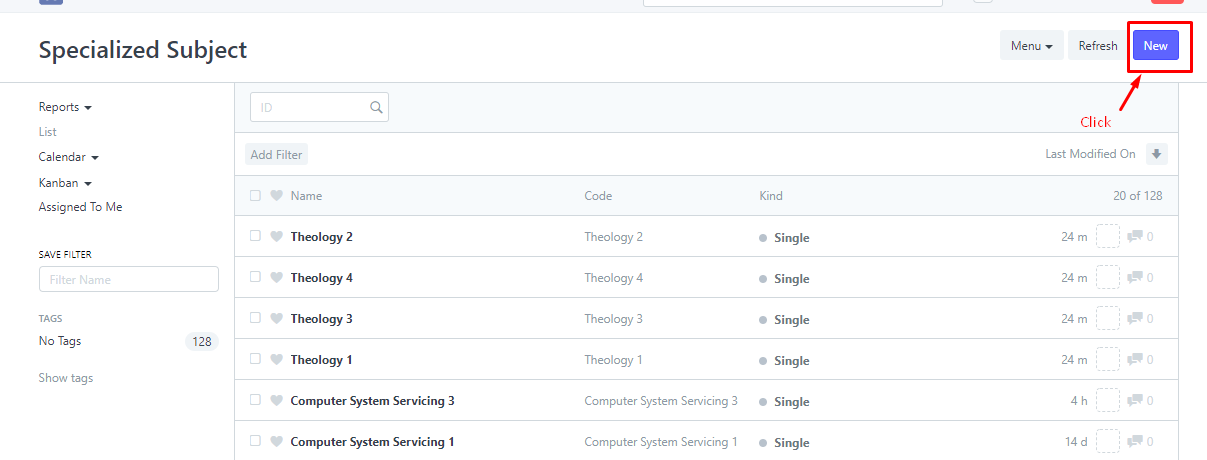Click assignee placeholder for Computer System Servicing 3

(x=1107, y=401)
